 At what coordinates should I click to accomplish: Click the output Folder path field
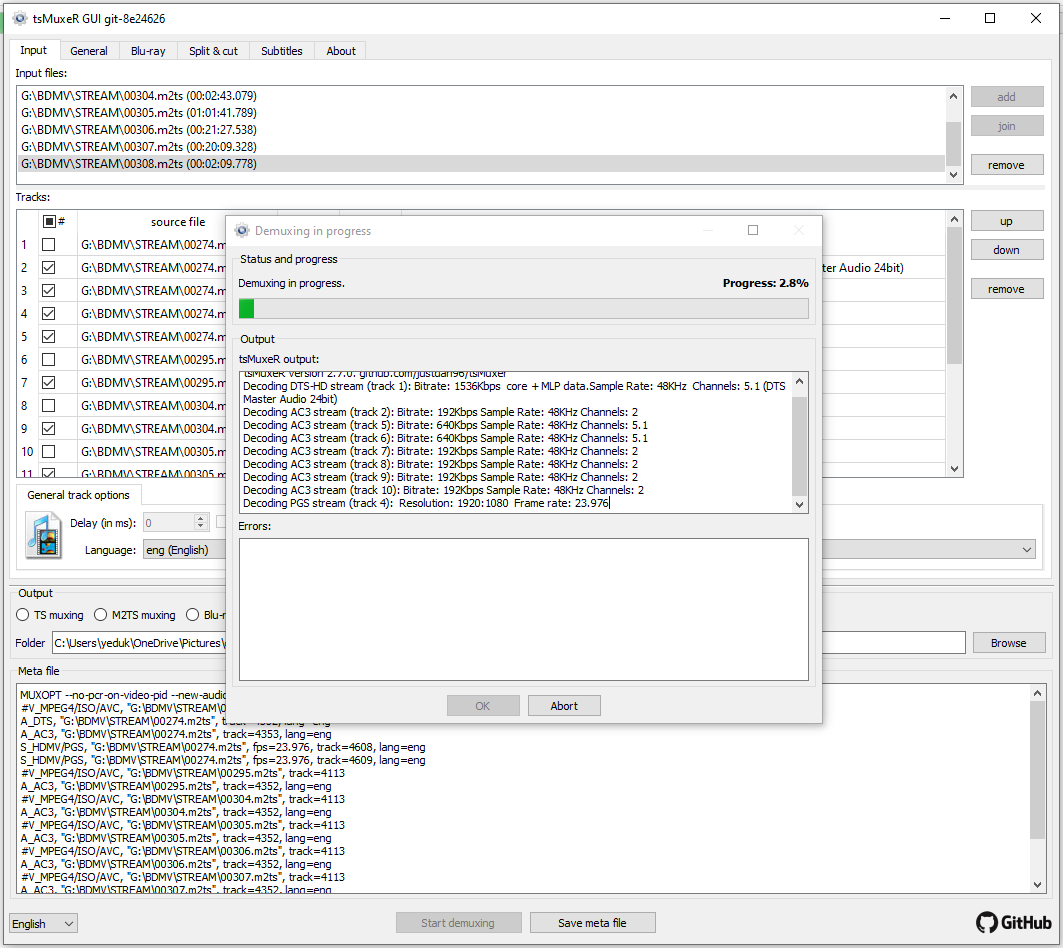[508, 643]
